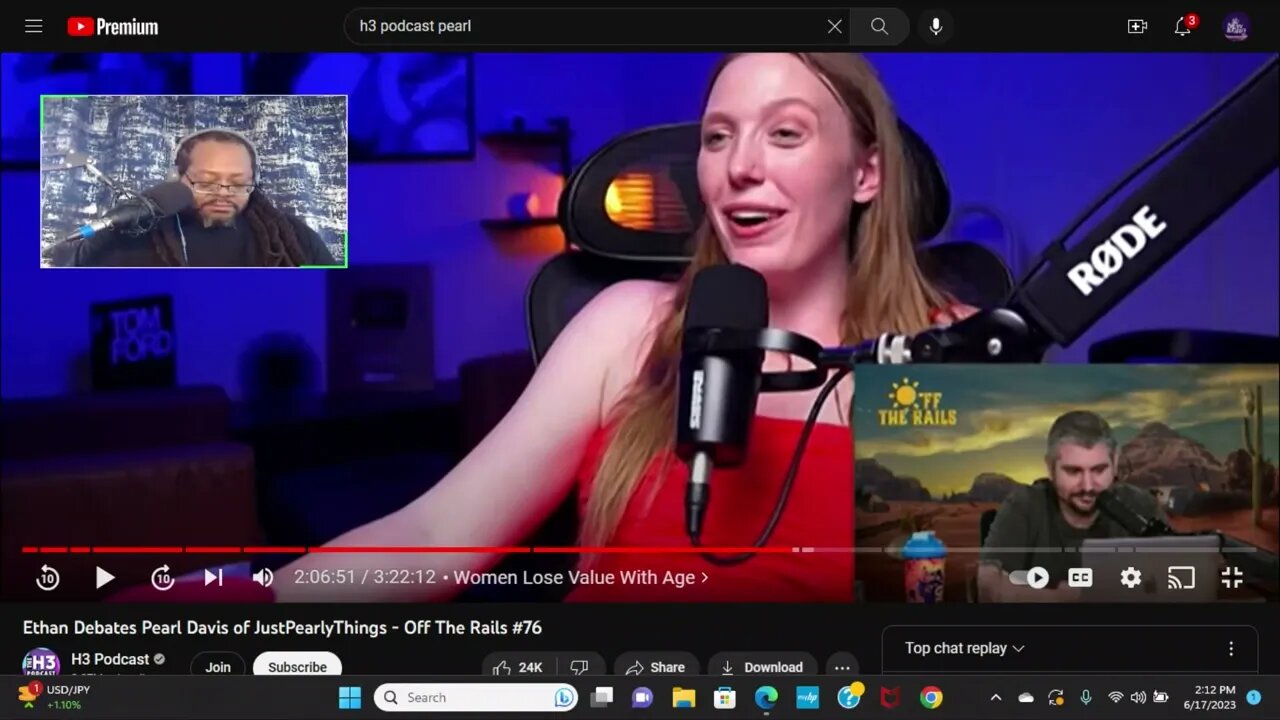Screen dimensions: 1280x720
Task: Open the Windows notification count badge
Action: (1253, 697)
